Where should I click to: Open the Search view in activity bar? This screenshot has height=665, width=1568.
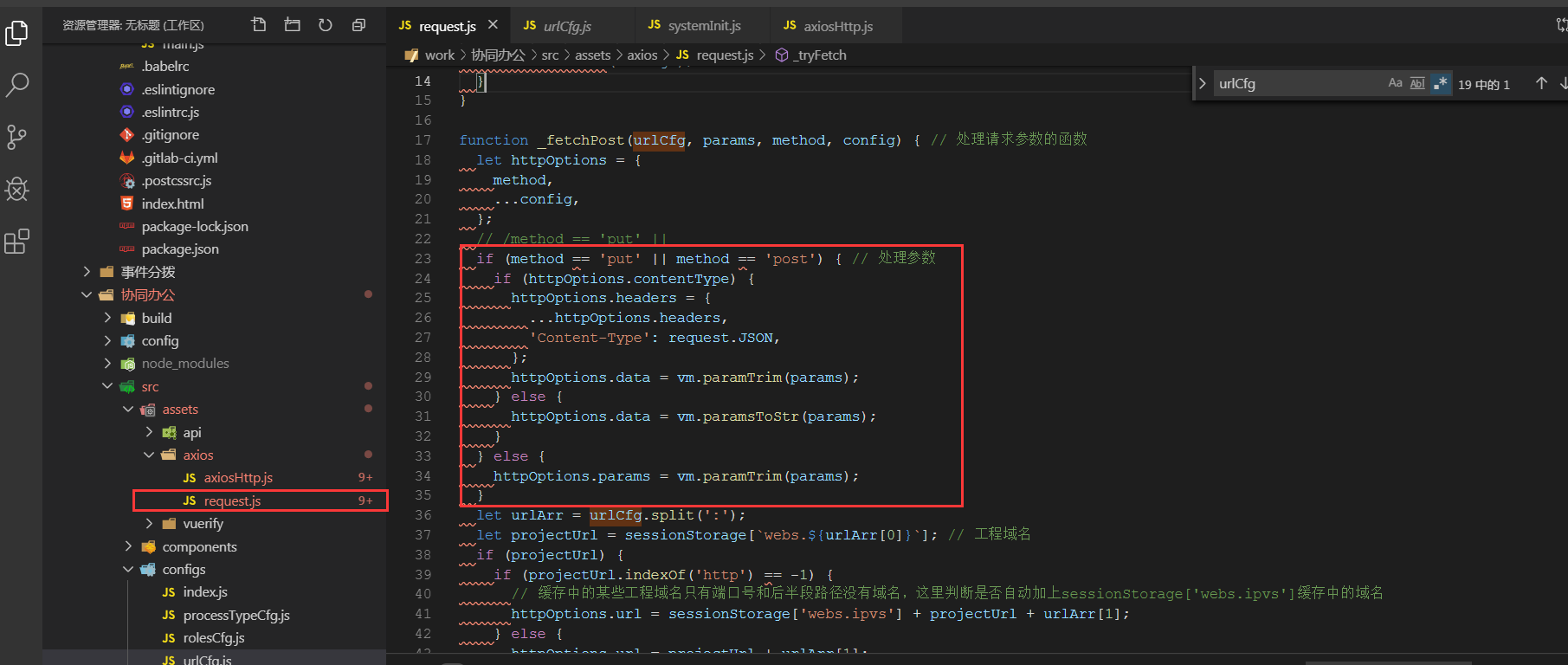point(17,85)
